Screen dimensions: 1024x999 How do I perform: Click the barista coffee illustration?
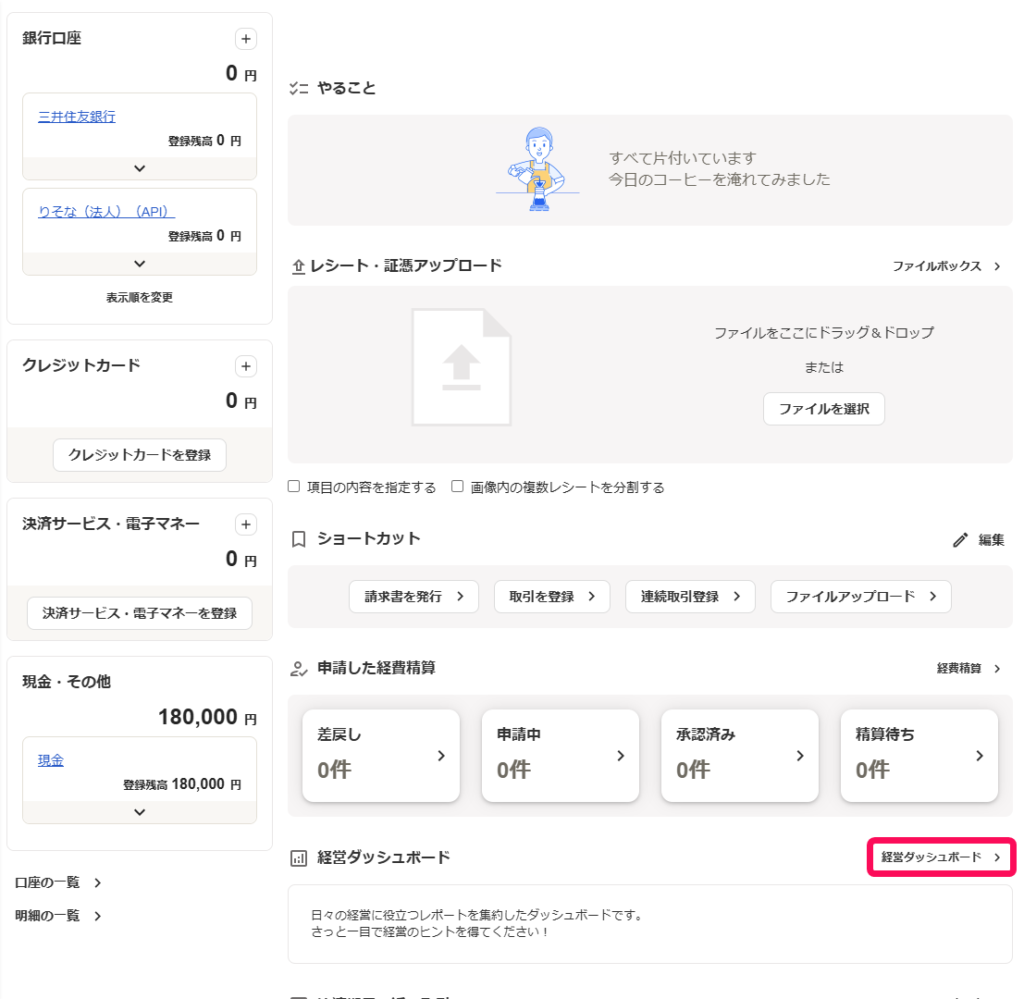(538, 169)
